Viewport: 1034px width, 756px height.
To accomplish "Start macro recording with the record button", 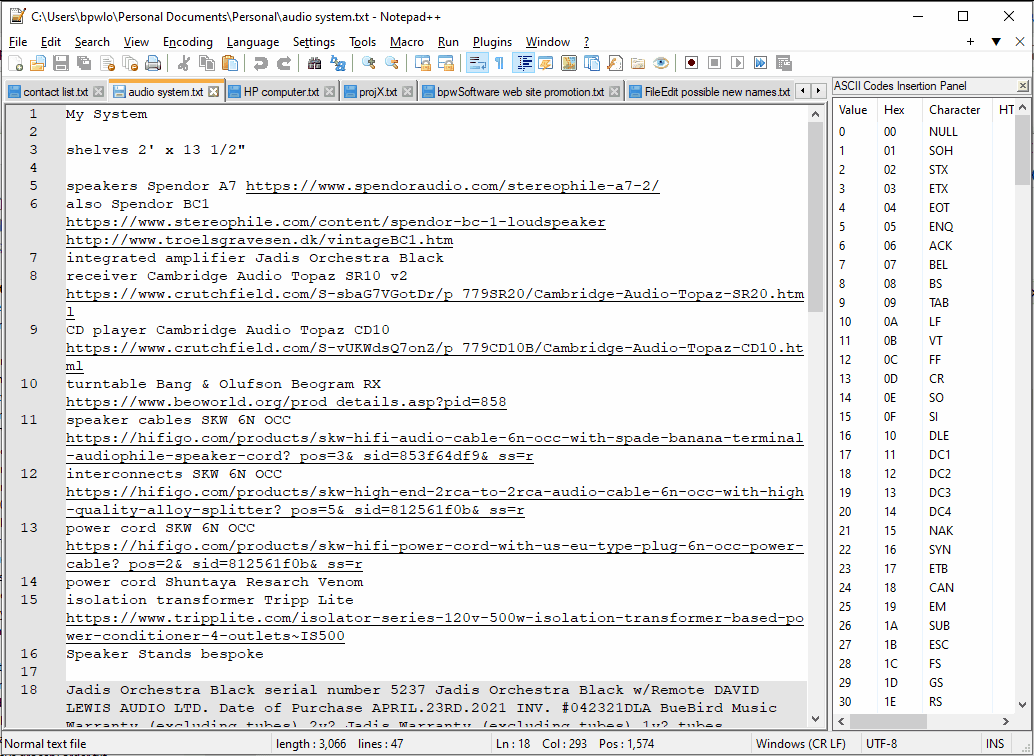I will tap(691, 63).
